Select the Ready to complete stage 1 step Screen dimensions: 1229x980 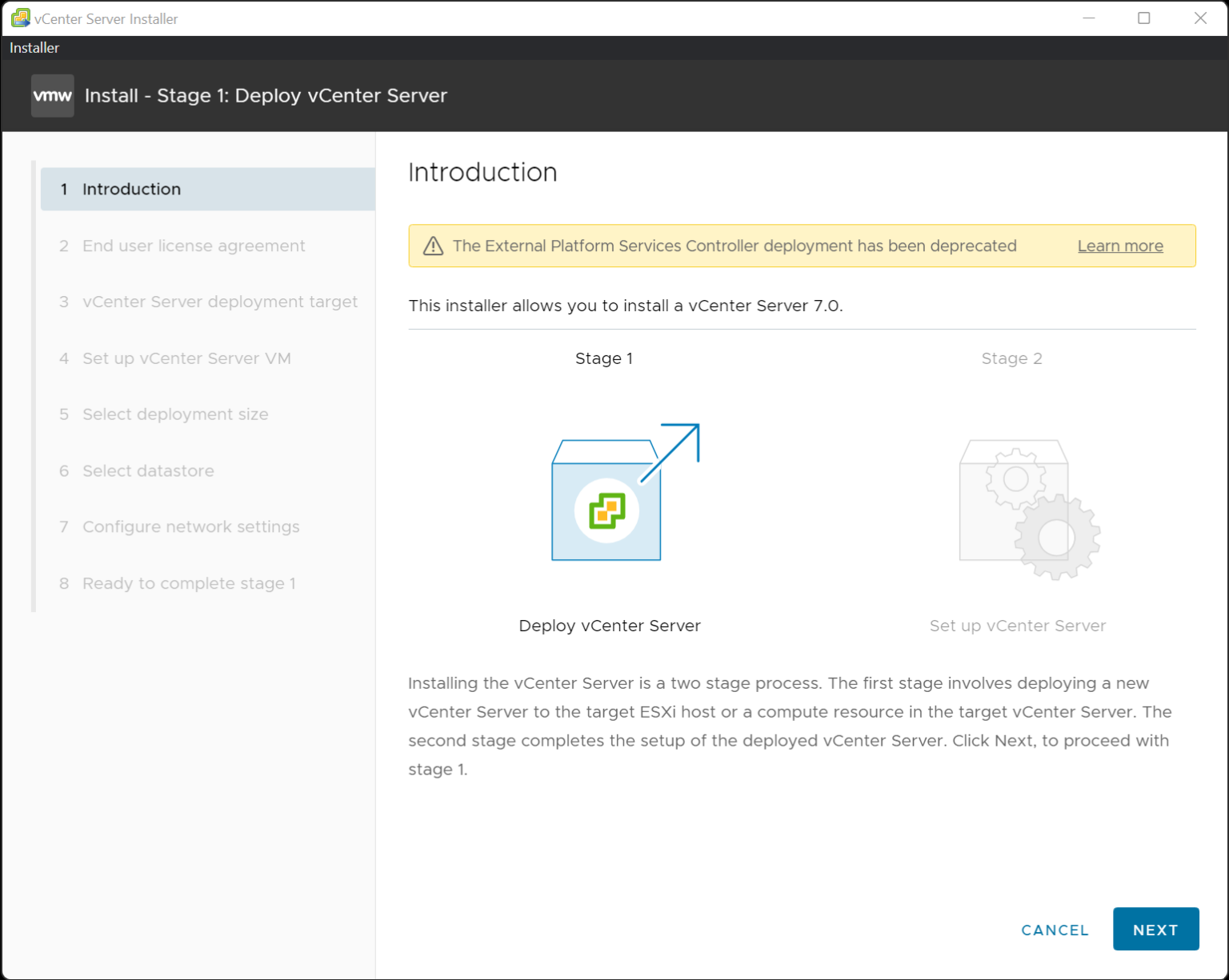(189, 583)
